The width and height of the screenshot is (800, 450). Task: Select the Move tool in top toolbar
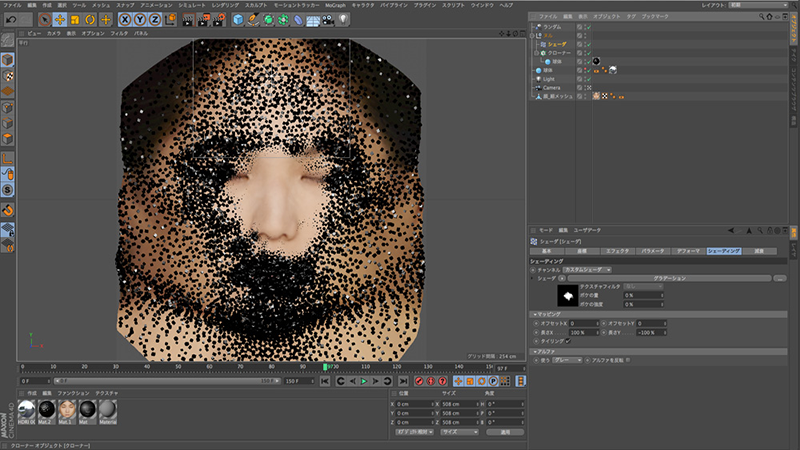click(x=59, y=19)
